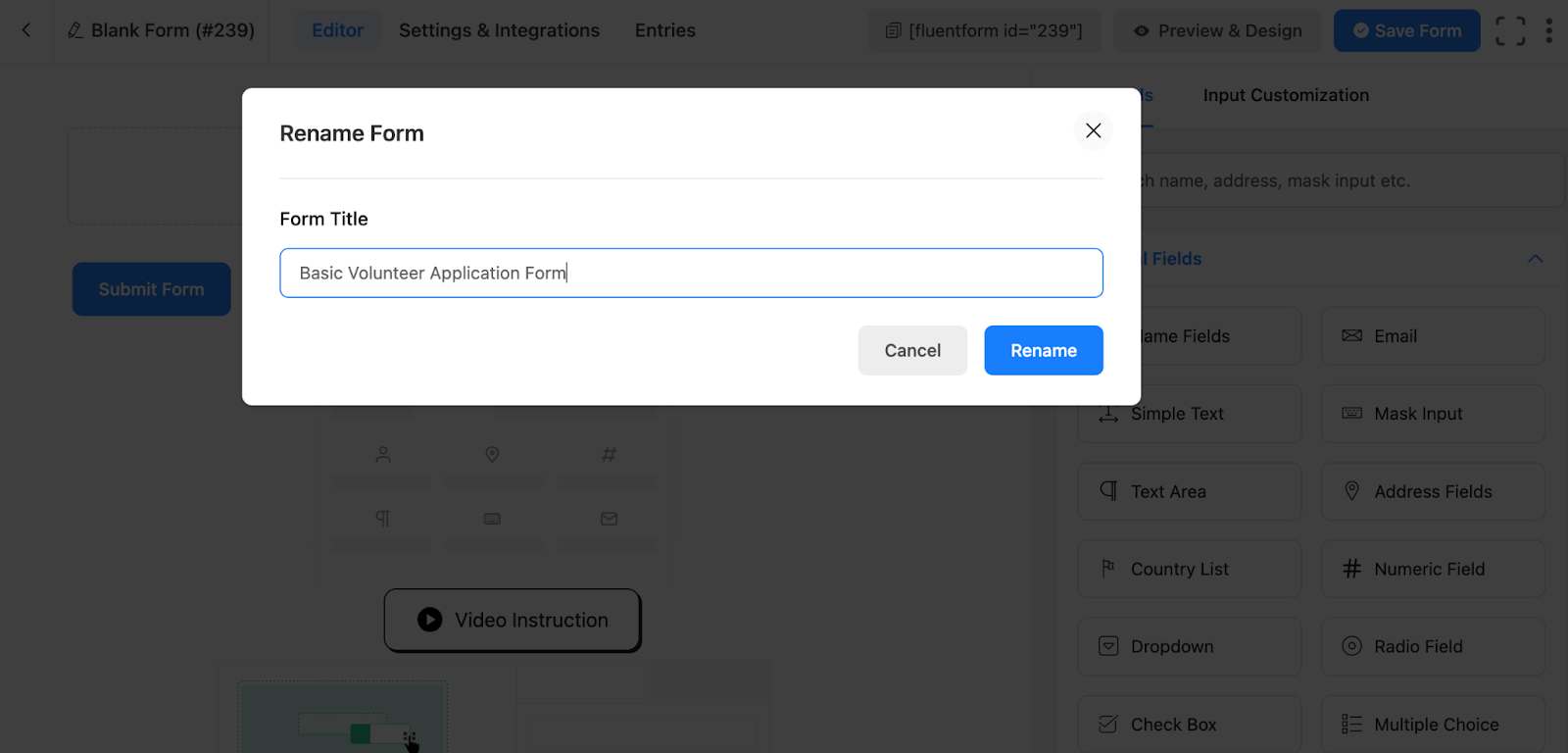Cancel the rename dialog
This screenshot has height=753, width=1568.
coord(912,350)
